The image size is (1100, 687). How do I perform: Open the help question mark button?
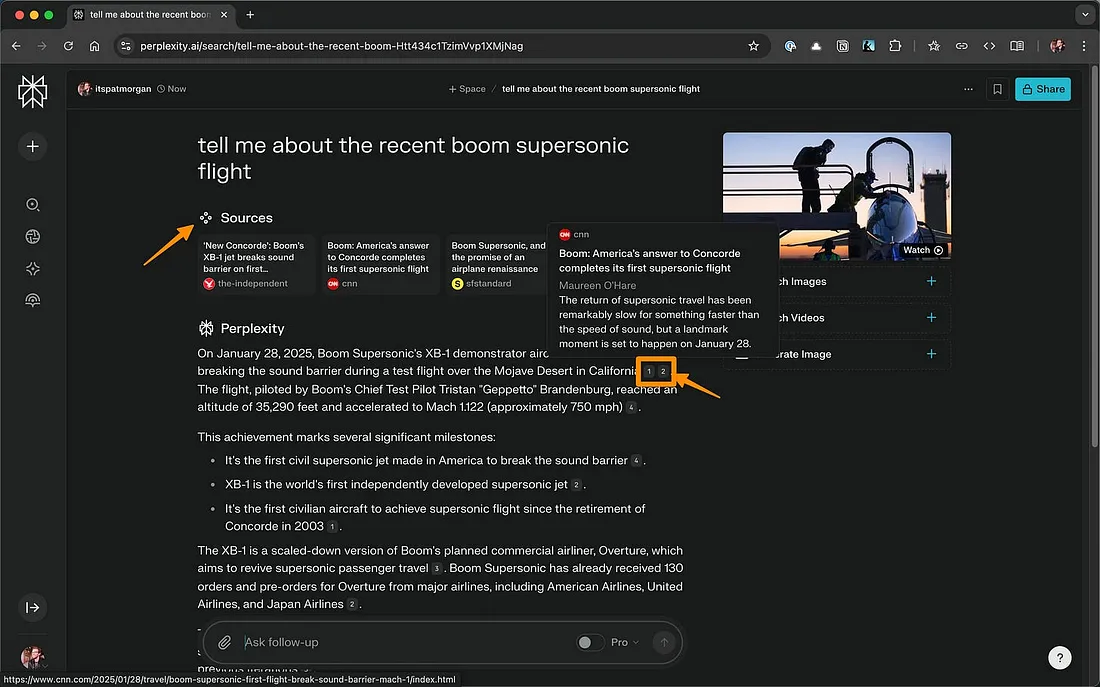pyautogui.click(x=1060, y=657)
